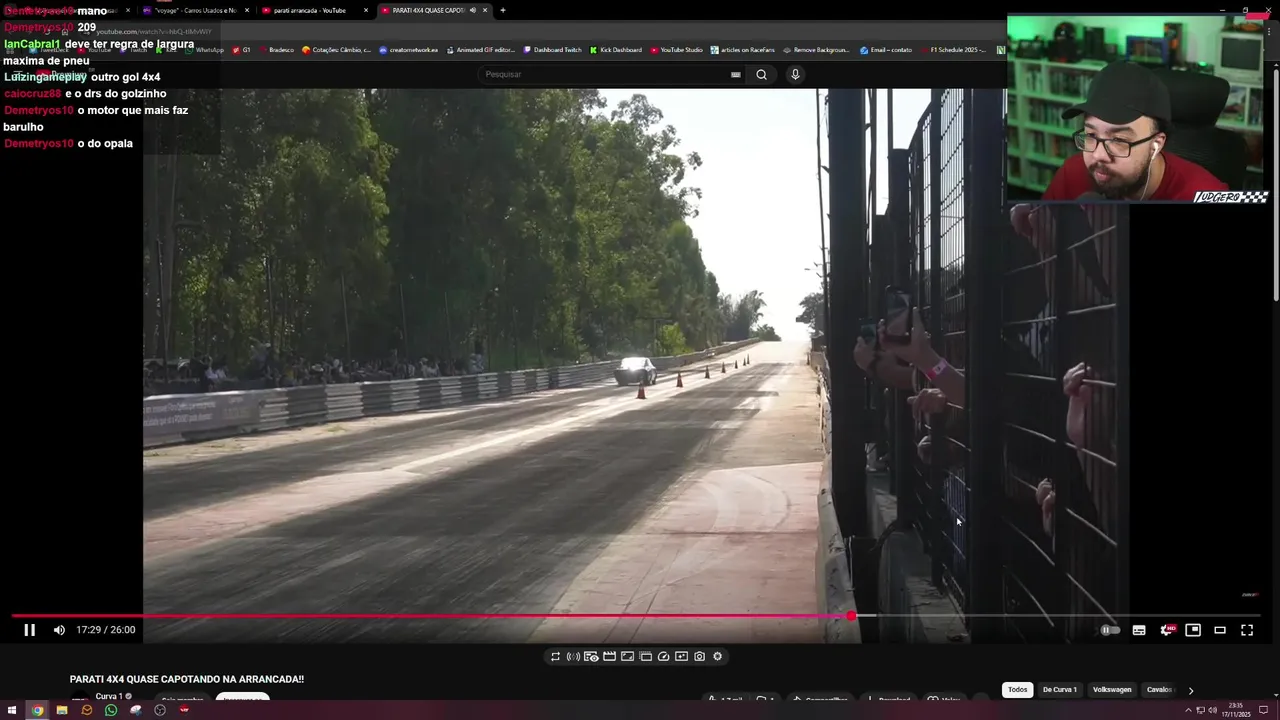Image resolution: width=1280 pixels, height=720 pixels.
Task: Click the system tray volume icon
Action: point(1213,710)
